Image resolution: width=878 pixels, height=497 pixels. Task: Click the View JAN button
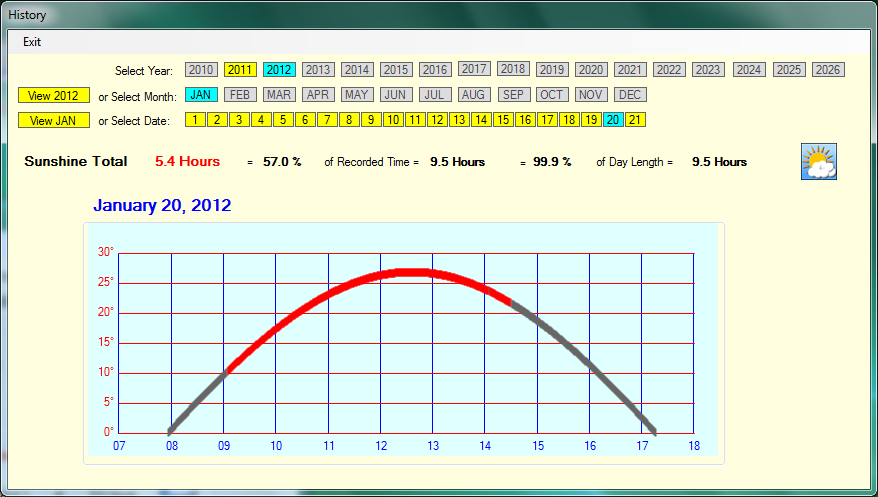pyautogui.click(x=54, y=120)
